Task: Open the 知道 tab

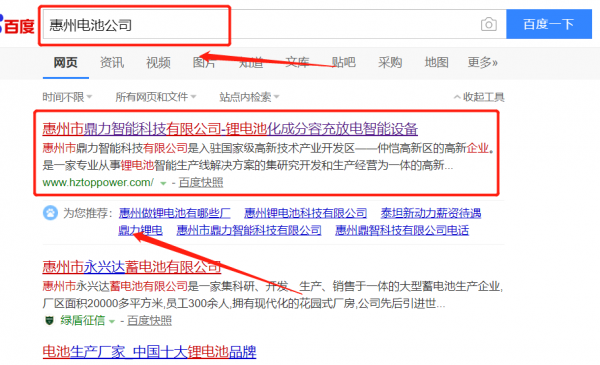Action: [x=251, y=62]
